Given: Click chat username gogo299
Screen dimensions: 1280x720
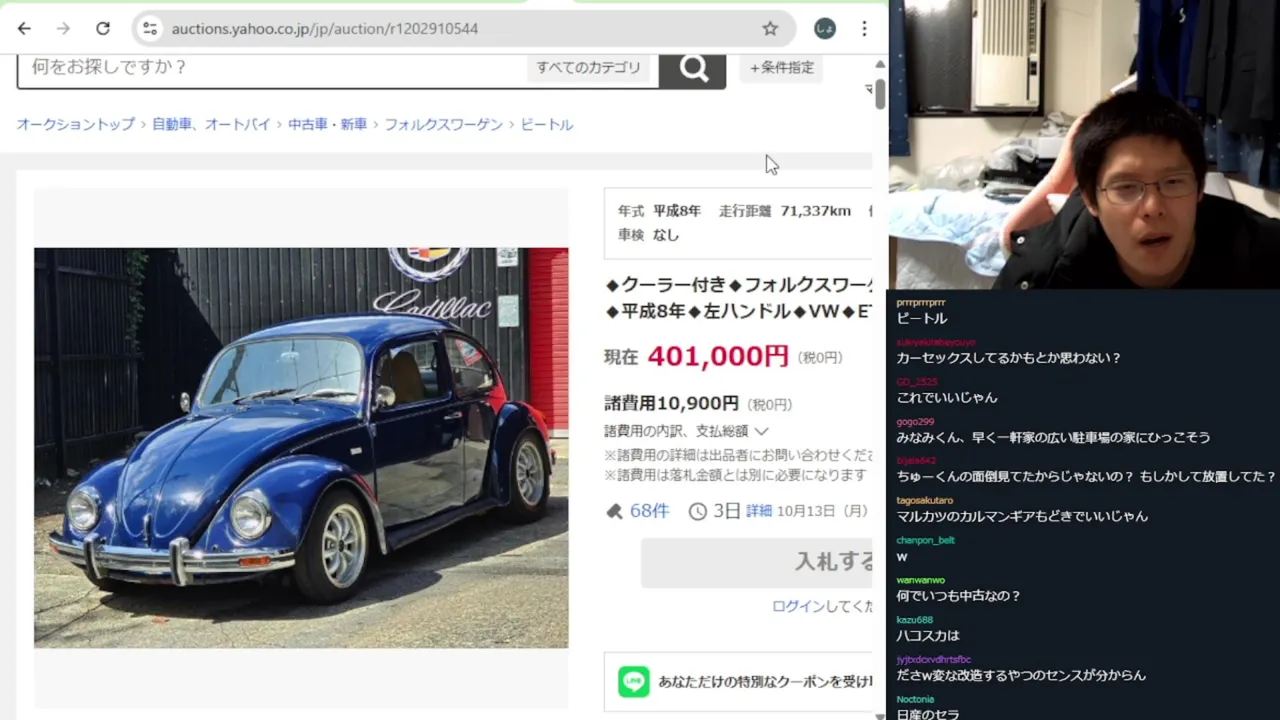Looking at the screenshot, I should [915, 421].
